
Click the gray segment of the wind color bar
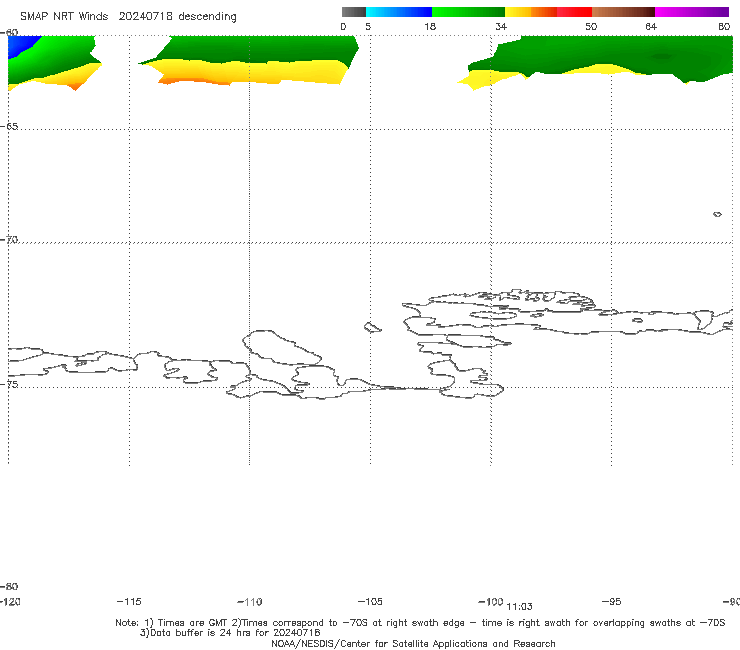tap(353, 12)
